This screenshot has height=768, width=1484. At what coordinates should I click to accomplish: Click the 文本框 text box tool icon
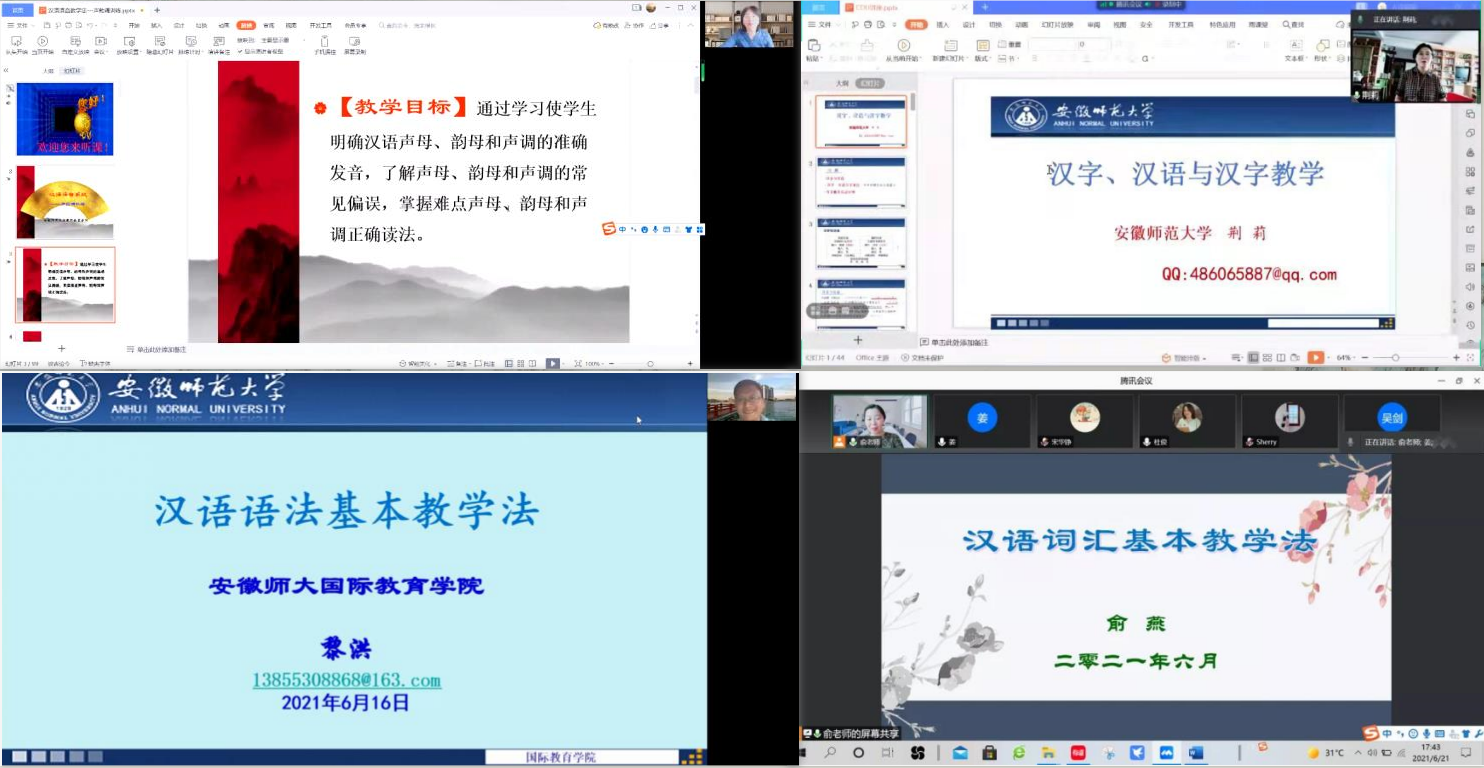pos(1295,45)
